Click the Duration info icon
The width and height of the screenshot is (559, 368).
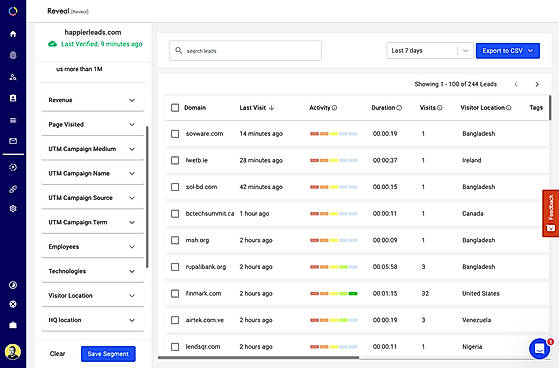click(399, 108)
